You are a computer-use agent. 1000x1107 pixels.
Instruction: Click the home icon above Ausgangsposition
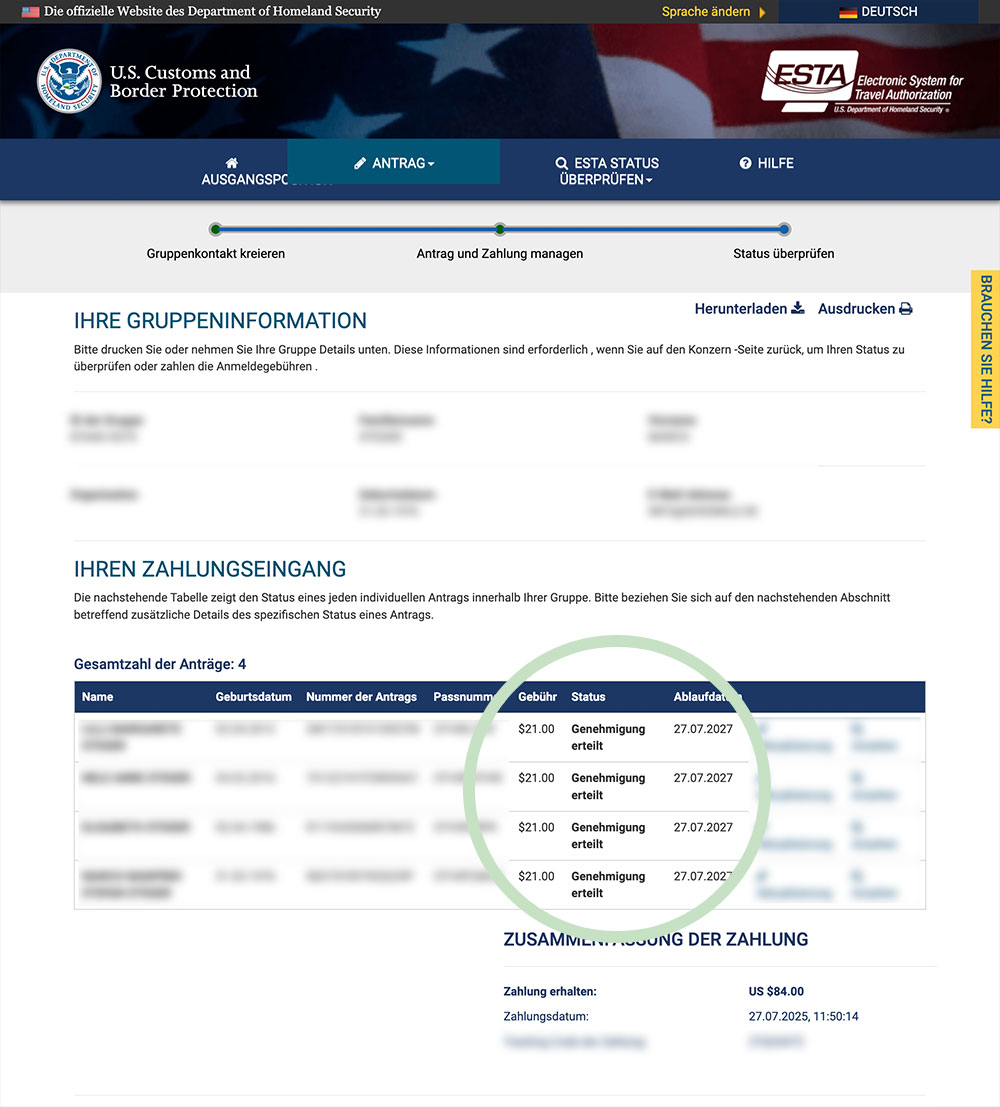point(232,163)
